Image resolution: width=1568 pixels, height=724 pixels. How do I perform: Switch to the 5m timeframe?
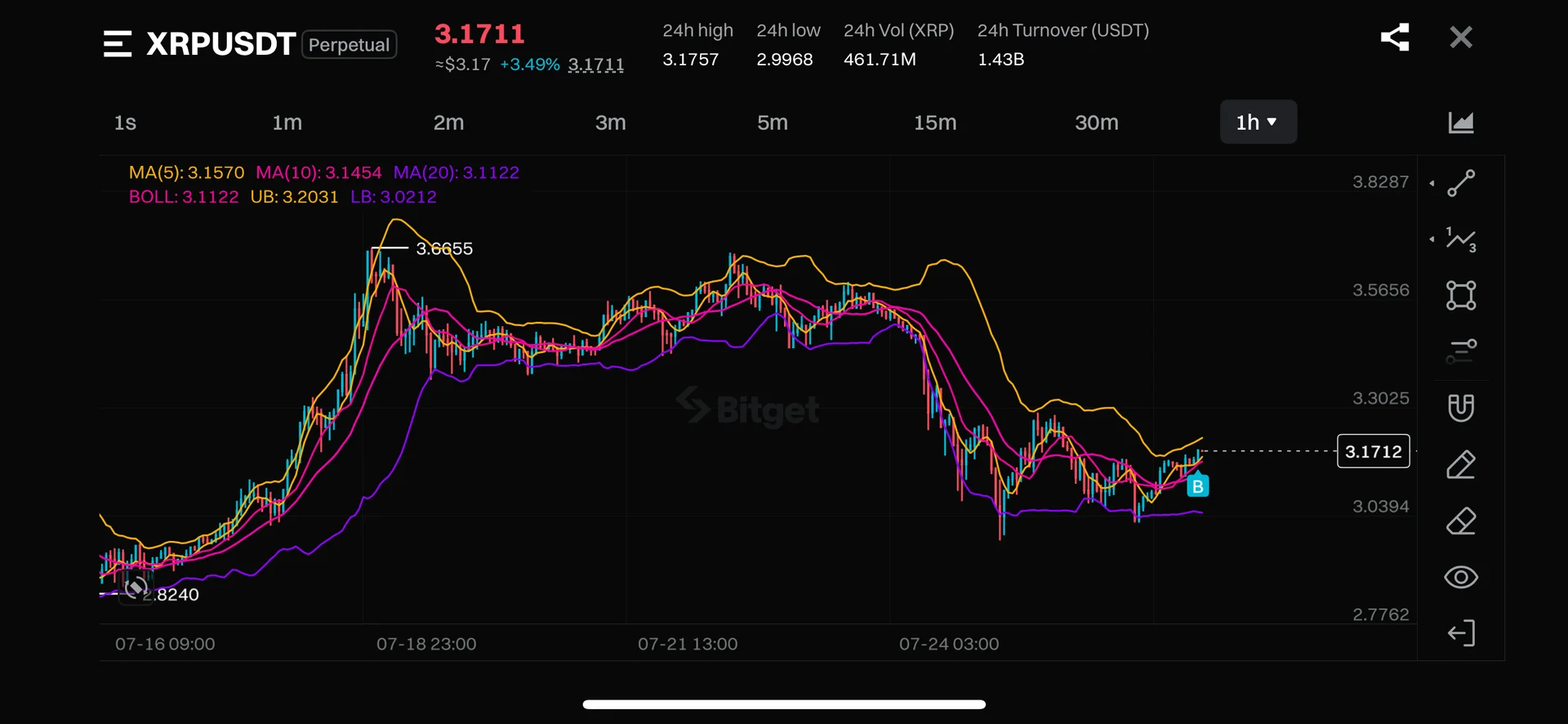tap(772, 123)
